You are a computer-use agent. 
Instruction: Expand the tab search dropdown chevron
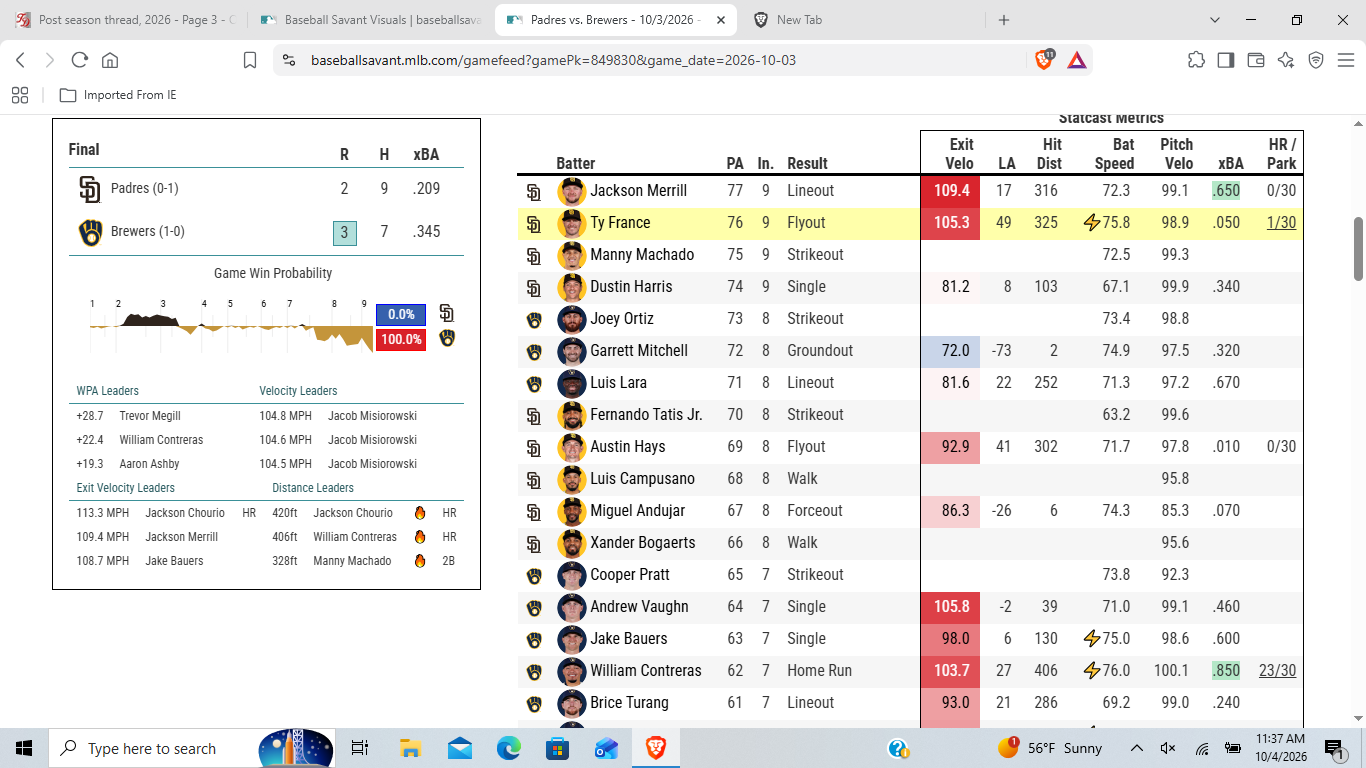(1215, 20)
